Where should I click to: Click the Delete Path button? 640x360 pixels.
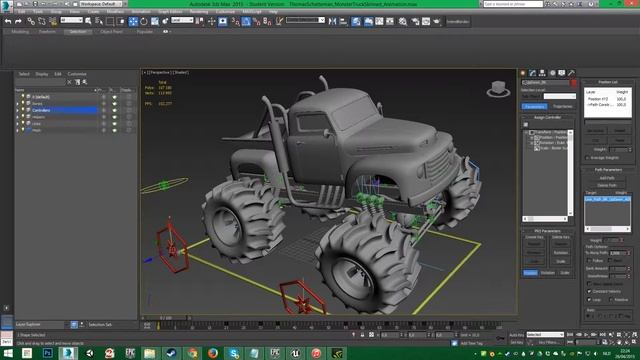[x=607, y=185]
